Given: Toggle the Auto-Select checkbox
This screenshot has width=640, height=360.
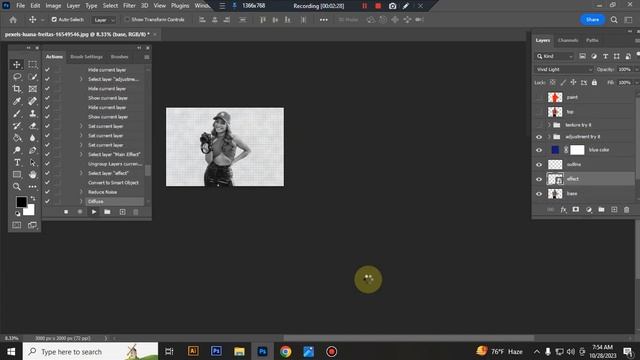Looking at the screenshot, I should point(54,20).
